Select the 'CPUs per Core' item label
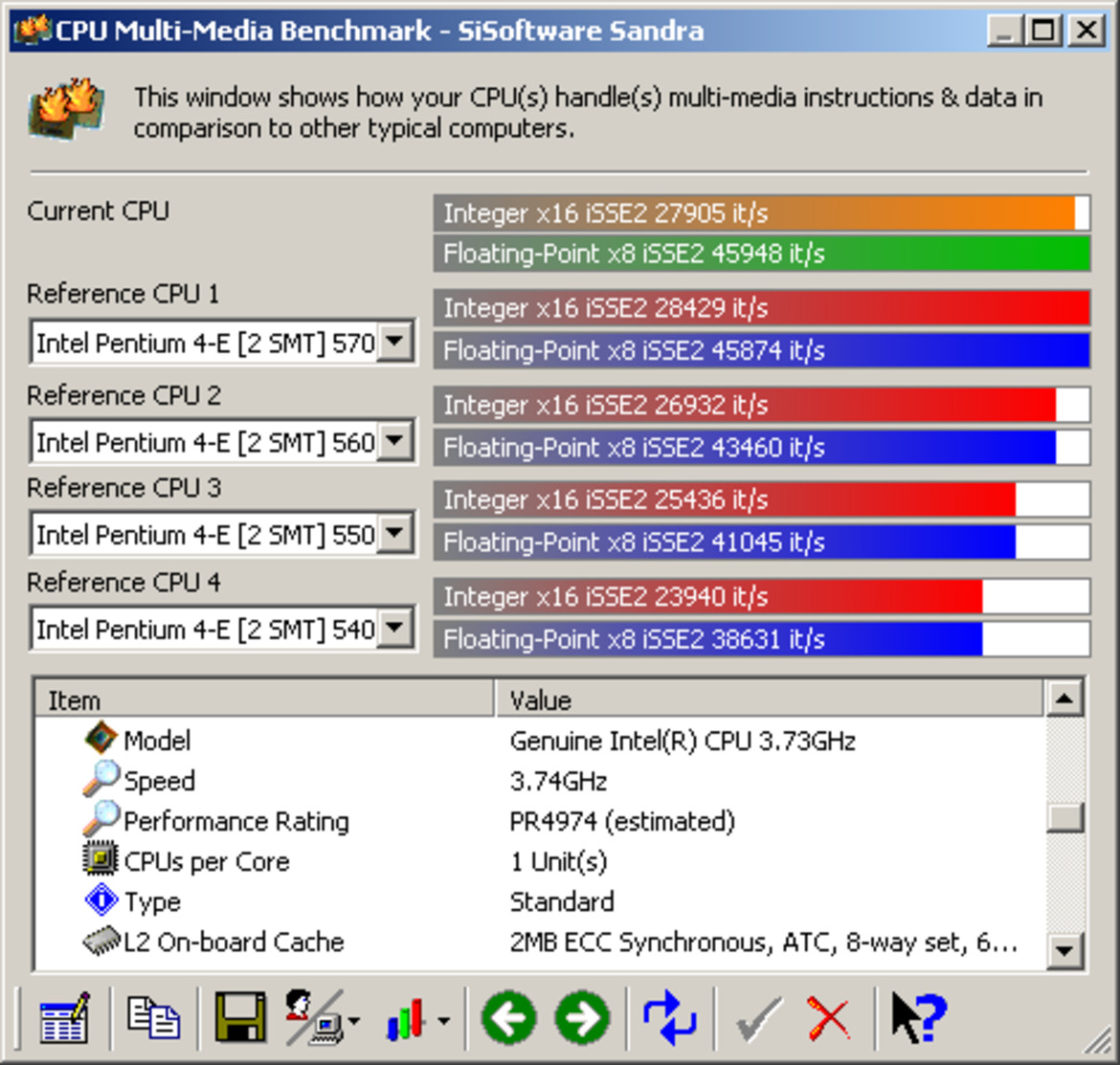This screenshot has height=1065, width=1120. click(x=207, y=861)
